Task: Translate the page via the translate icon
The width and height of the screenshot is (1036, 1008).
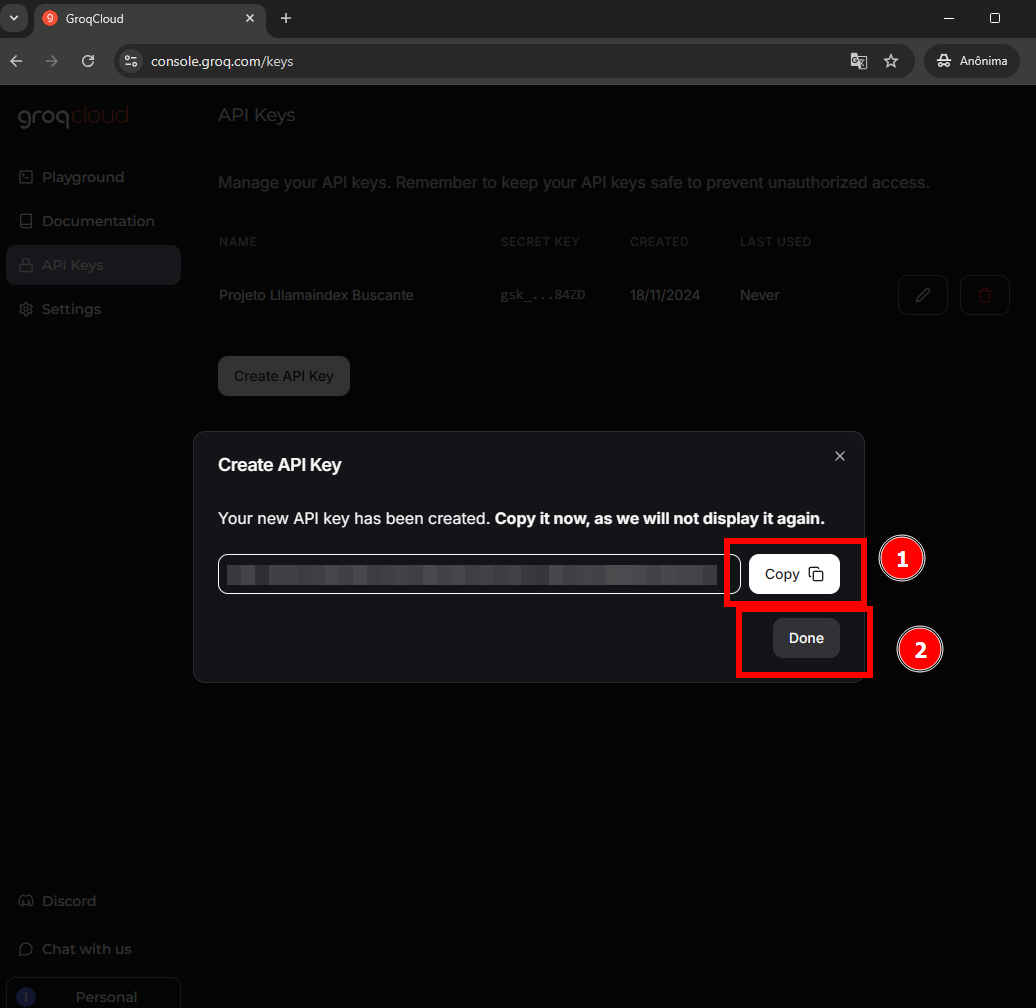Action: pyautogui.click(x=858, y=61)
